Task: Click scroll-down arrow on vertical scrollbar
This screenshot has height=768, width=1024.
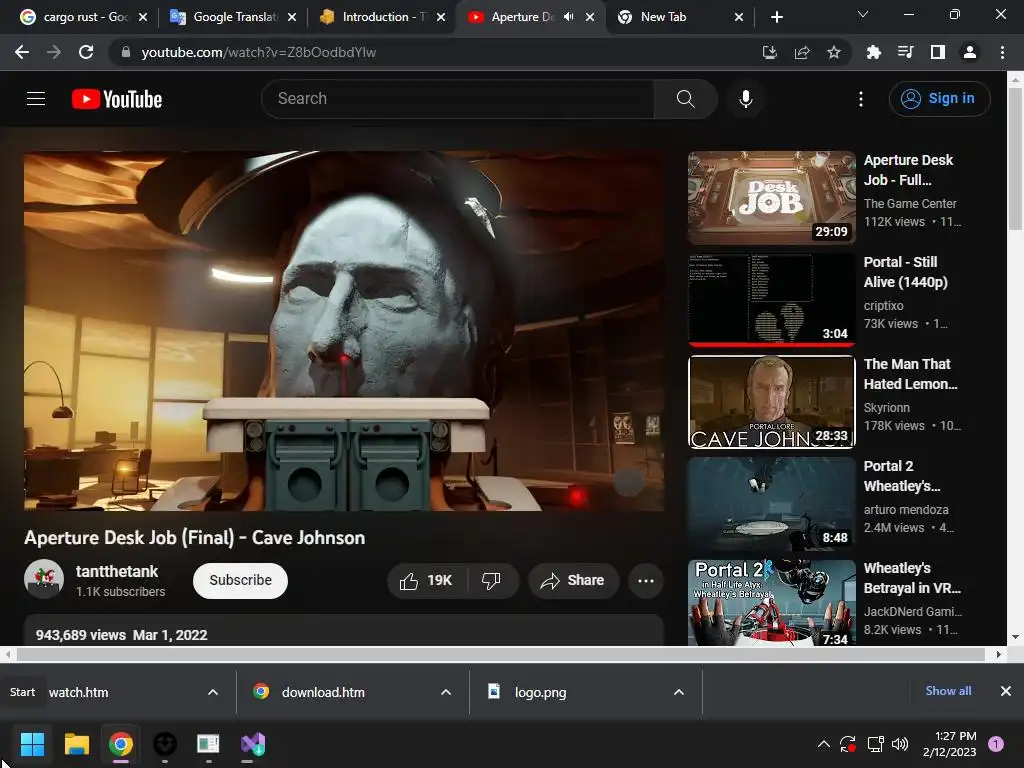Action: [x=1015, y=637]
